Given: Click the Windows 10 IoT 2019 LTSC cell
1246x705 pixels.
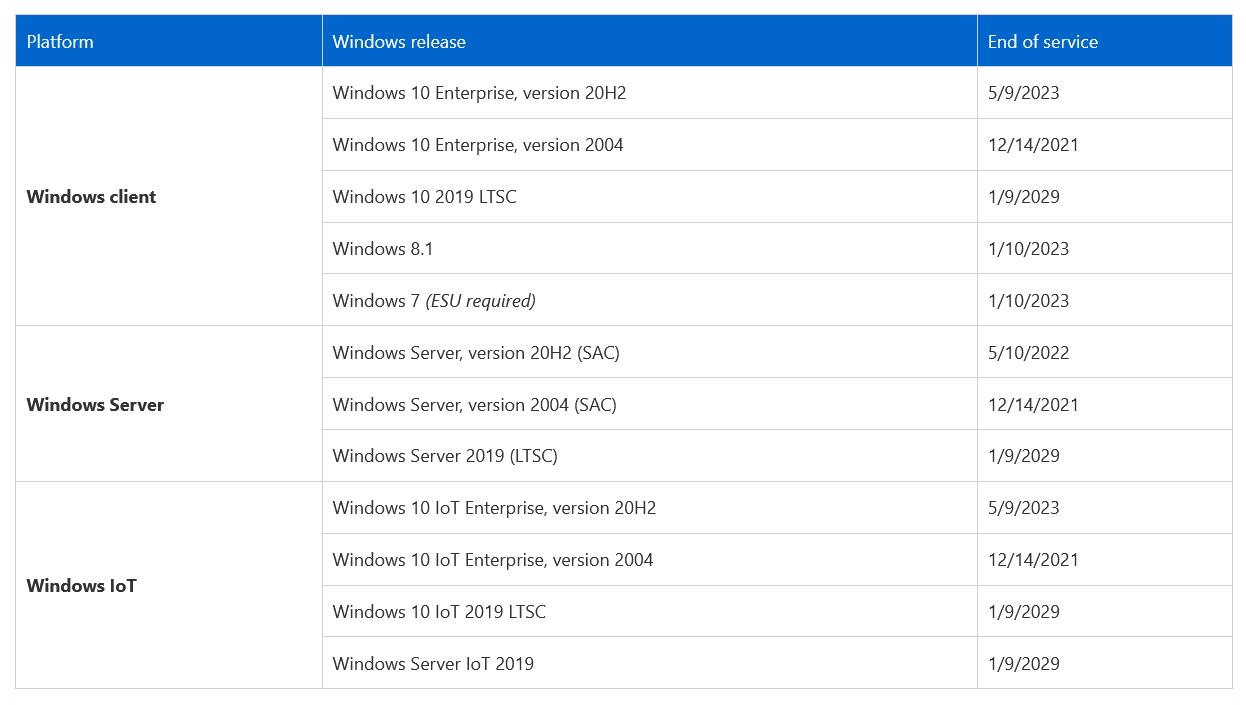Looking at the screenshot, I should click(649, 612).
